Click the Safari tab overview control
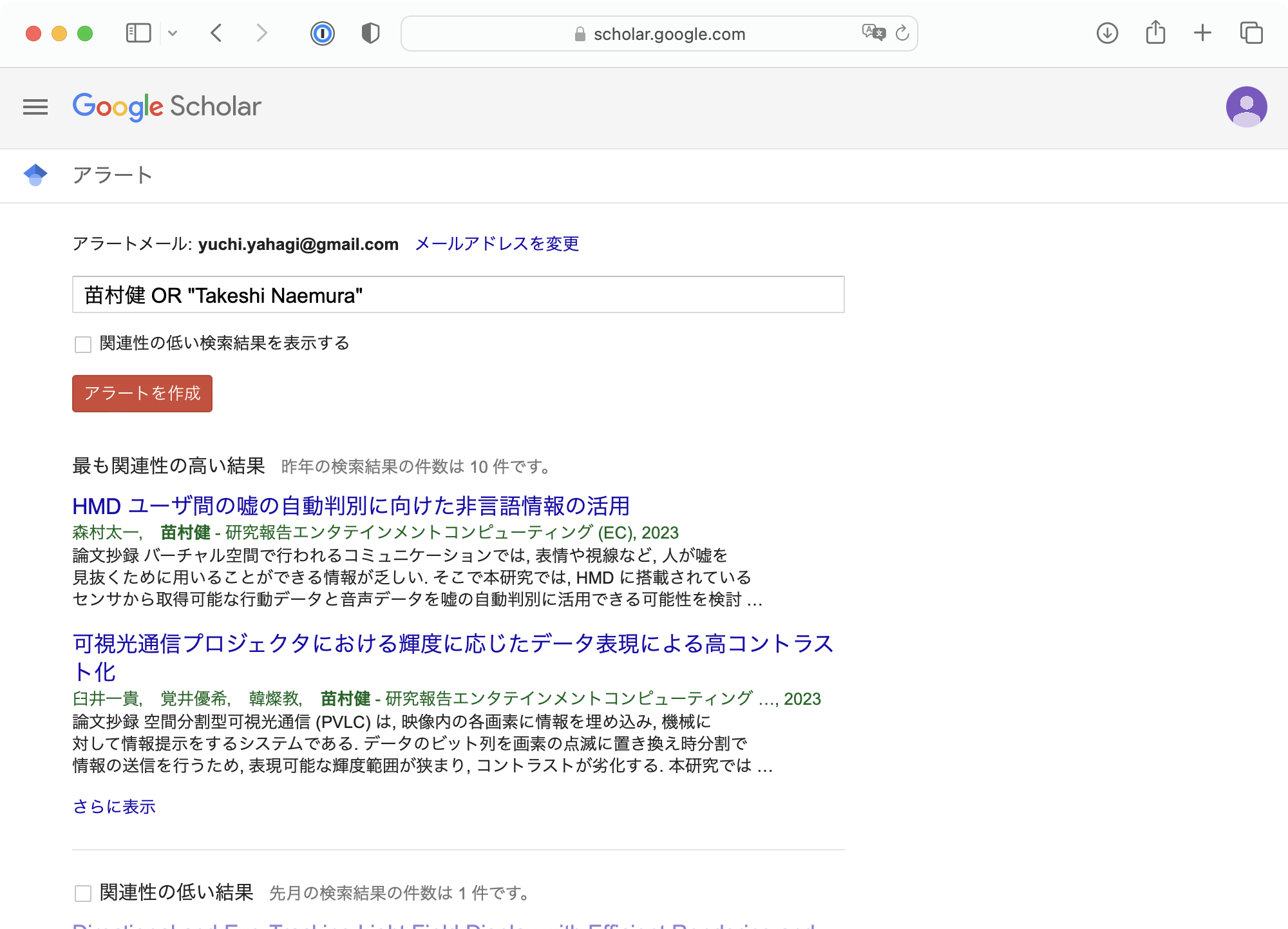Screen dimensions: 1288x929 click(1251, 33)
